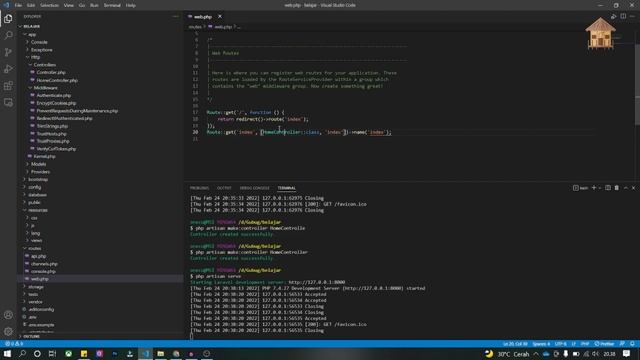Open the Edit menu

pos(31,5)
